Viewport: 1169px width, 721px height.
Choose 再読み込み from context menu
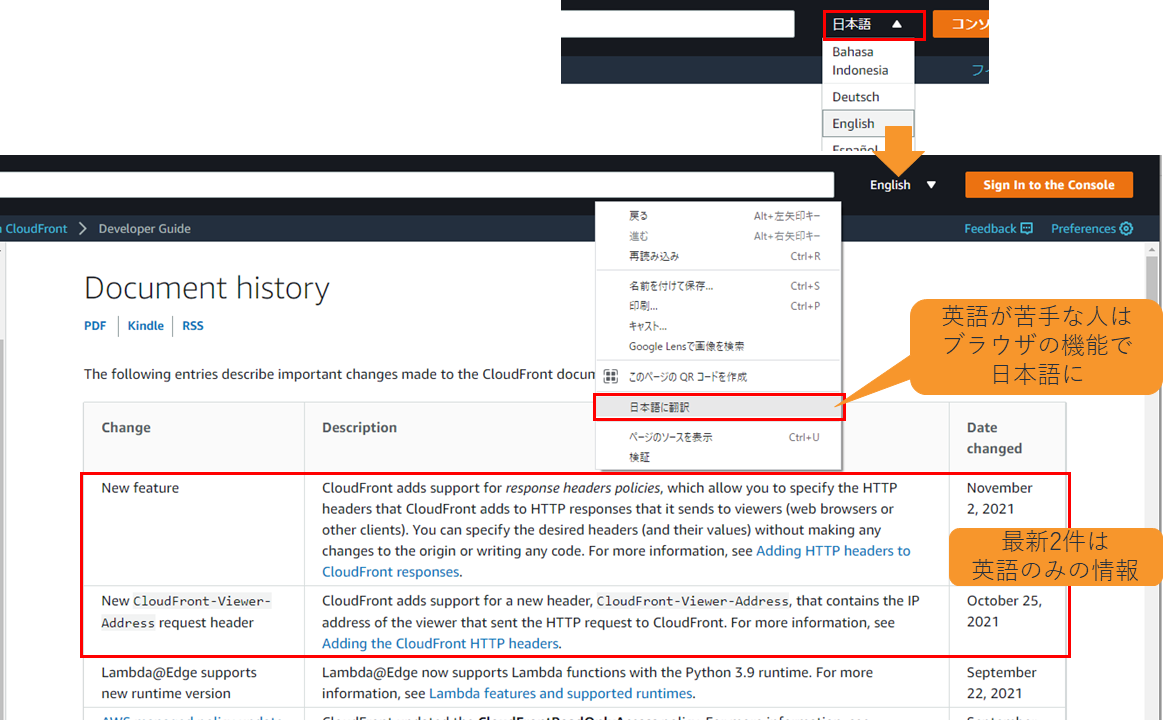click(x=719, y=256)
